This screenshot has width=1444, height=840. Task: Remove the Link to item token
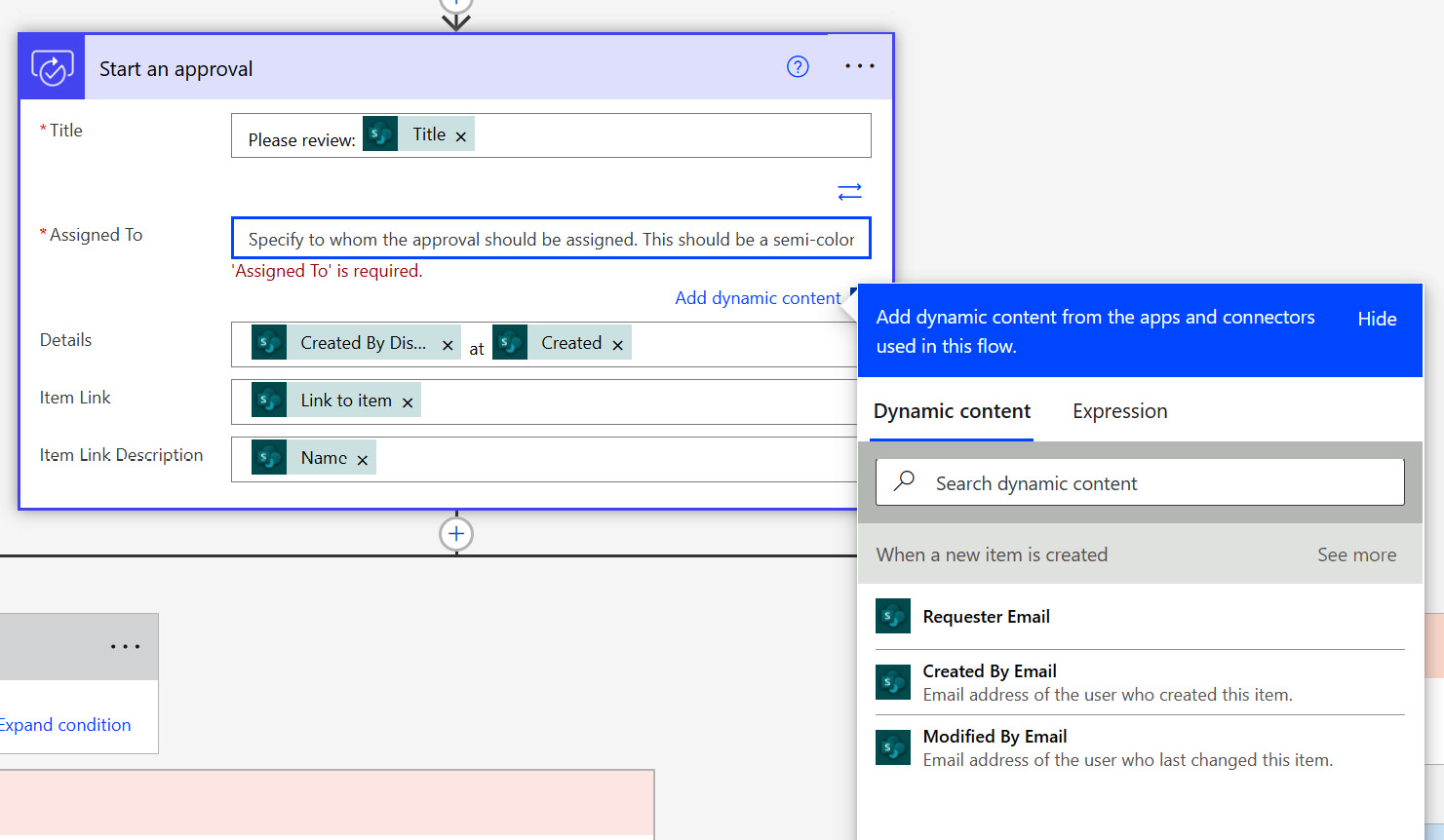click(408, 402)
